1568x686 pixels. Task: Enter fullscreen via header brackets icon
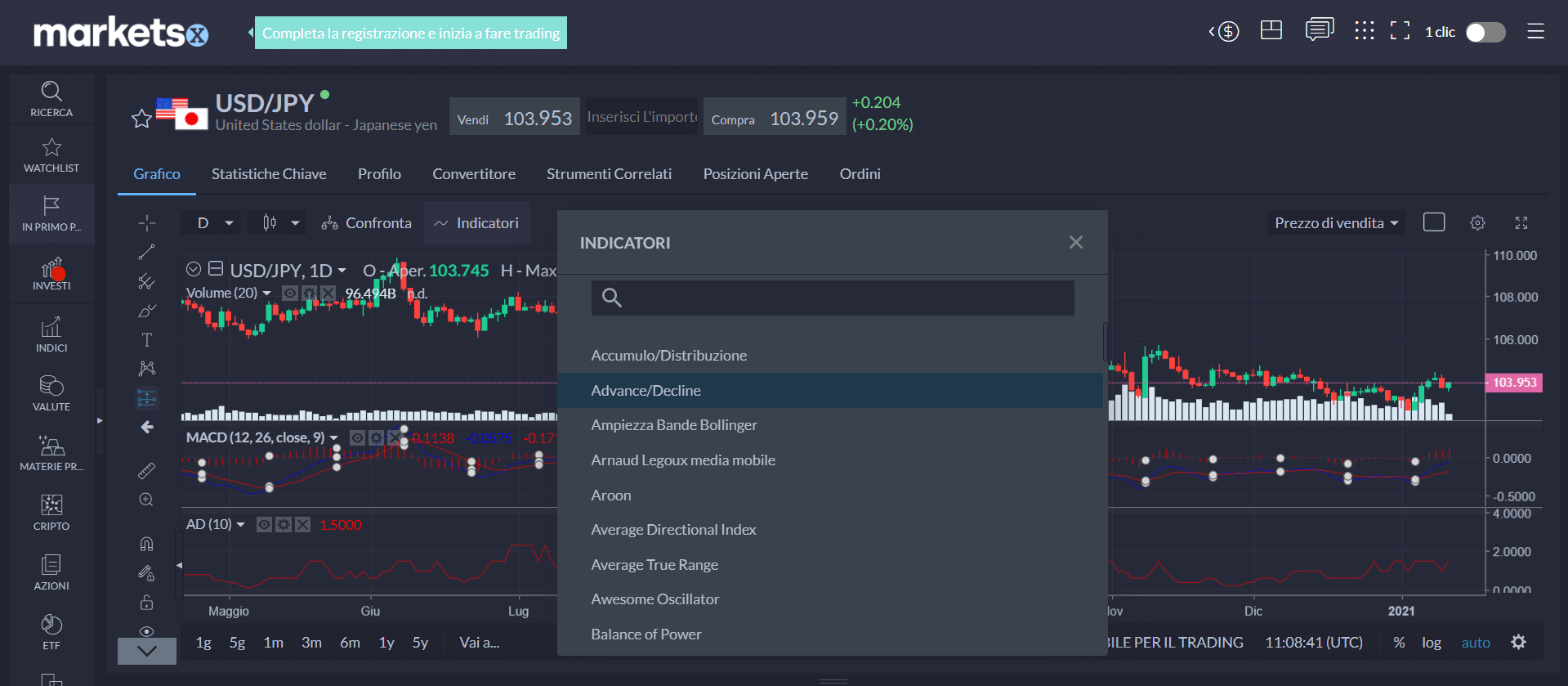coord(1400,31)
